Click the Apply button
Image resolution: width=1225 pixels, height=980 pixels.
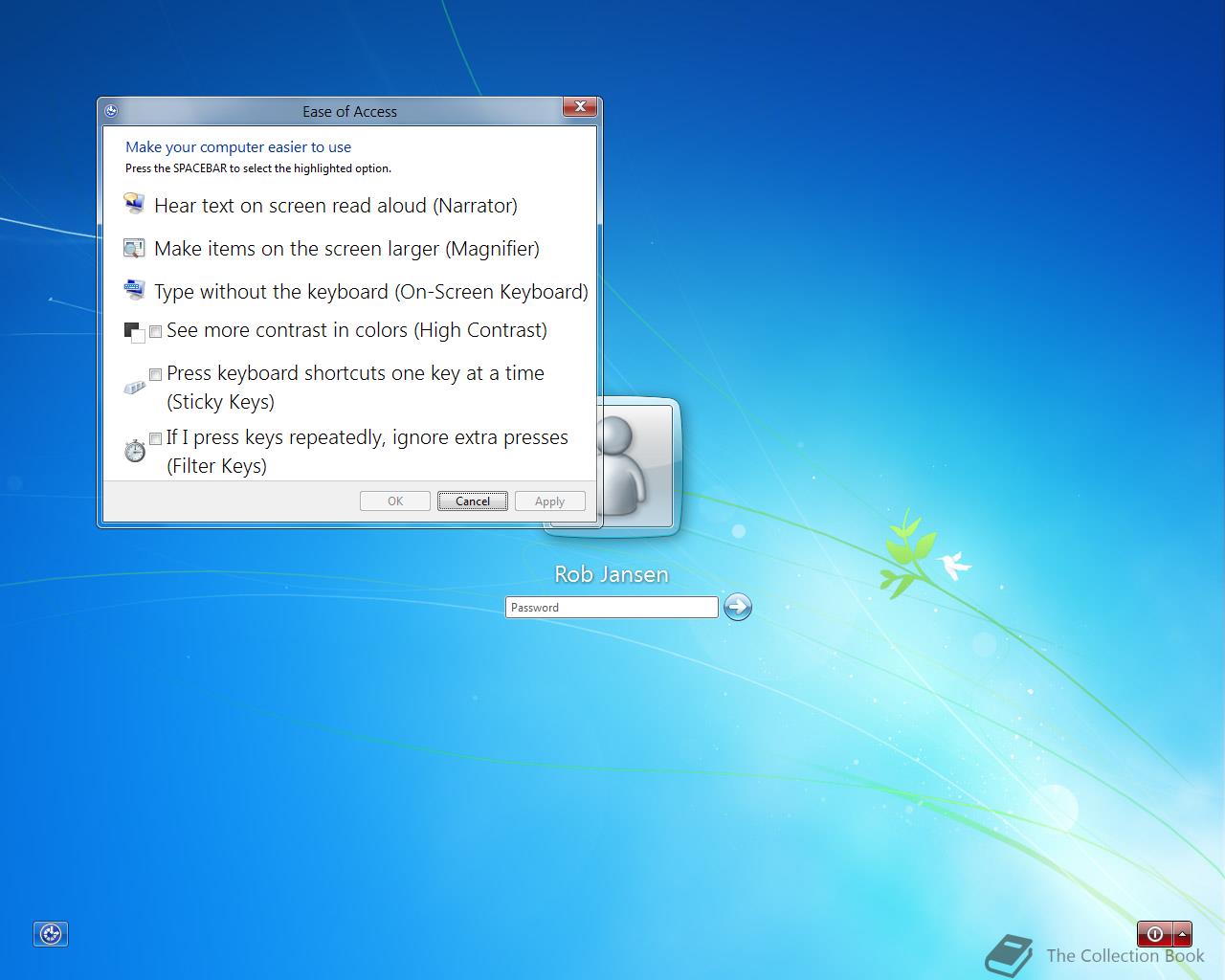pos(550,501)
